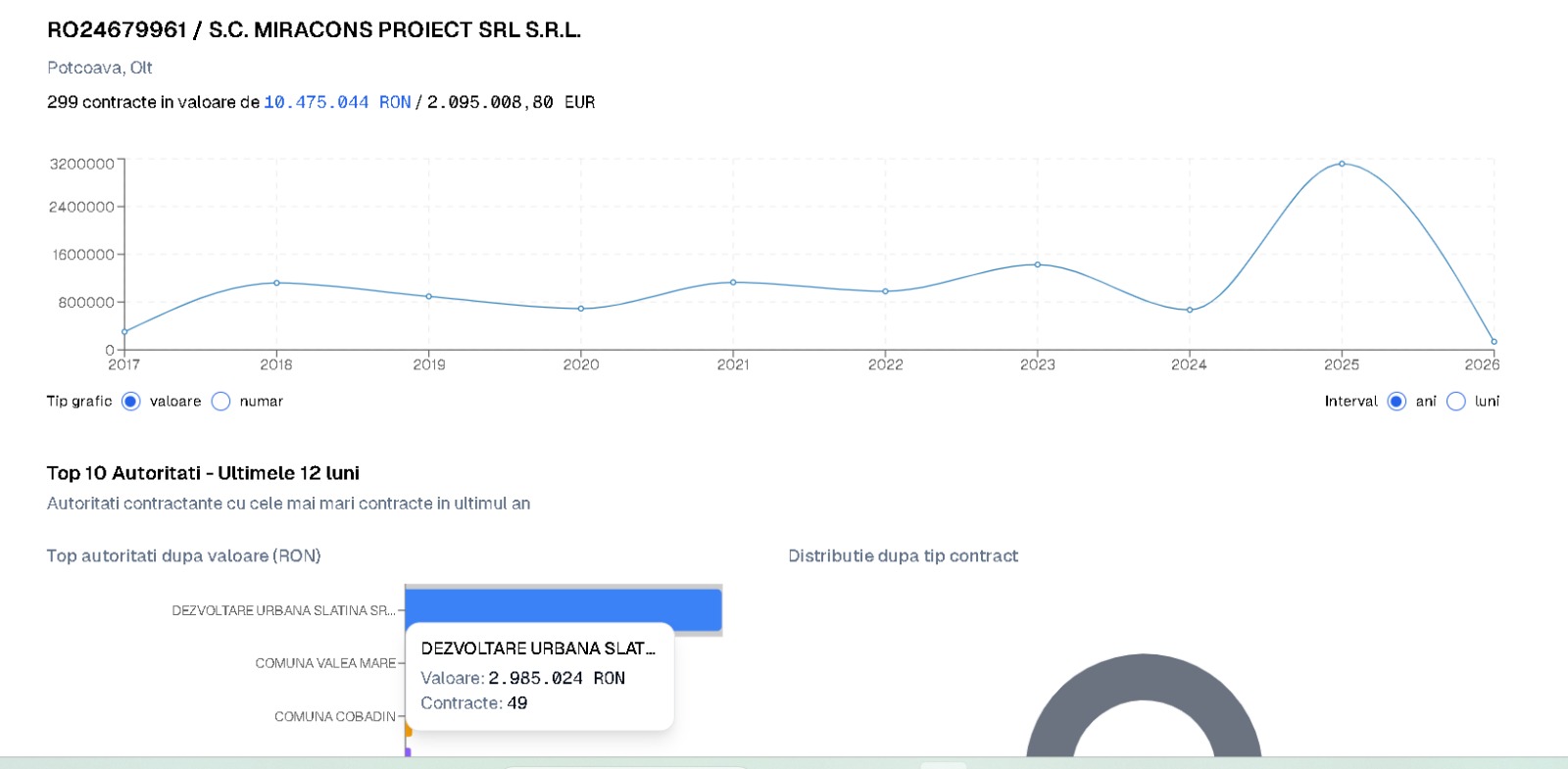Screen dimensions: 1568x769
Task: Select the 2023 data point on line
Action: tap(1038, 264)
